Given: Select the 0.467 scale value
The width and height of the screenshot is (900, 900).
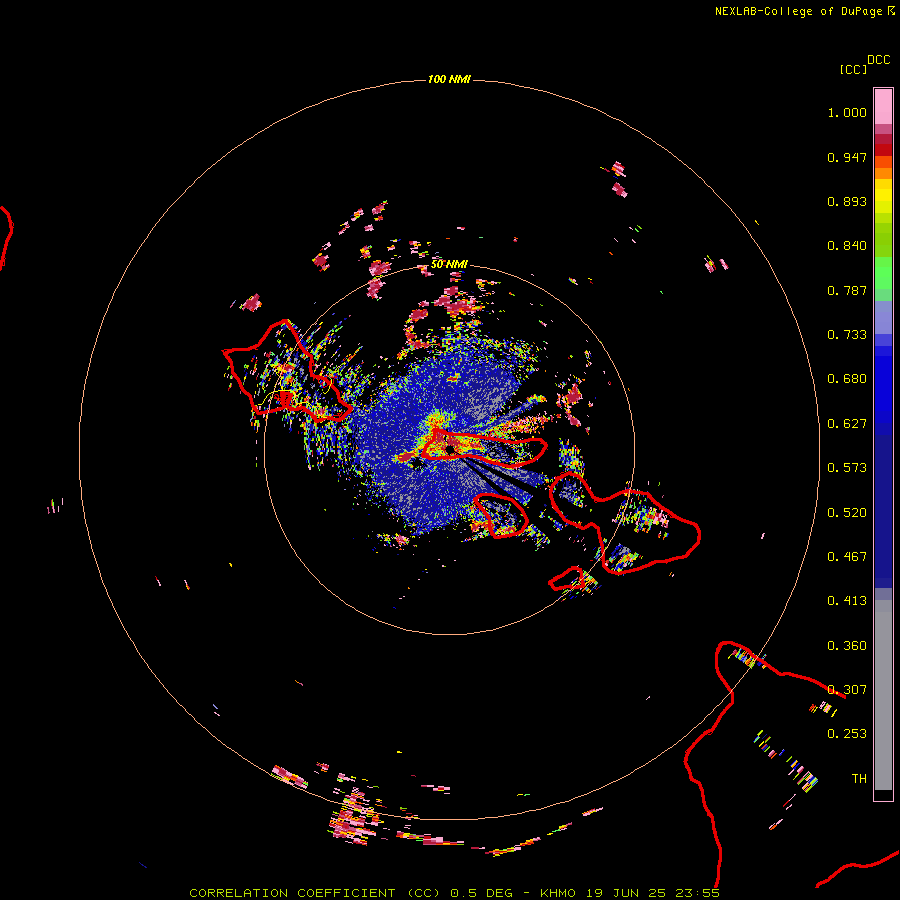Looking at the screenshot, I should pyautogui.click(x=847, y=557).
